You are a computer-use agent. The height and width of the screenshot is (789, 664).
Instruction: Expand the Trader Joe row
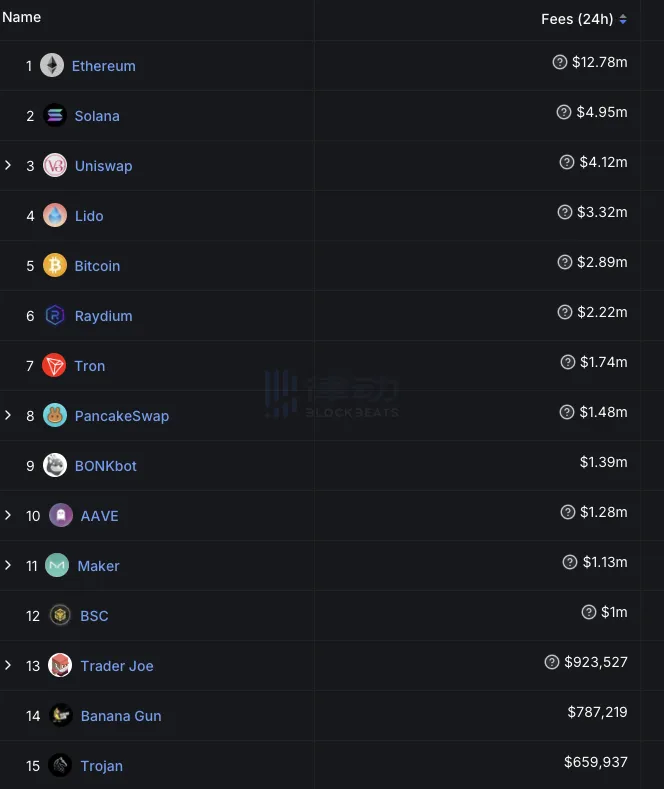click(8, 665)
